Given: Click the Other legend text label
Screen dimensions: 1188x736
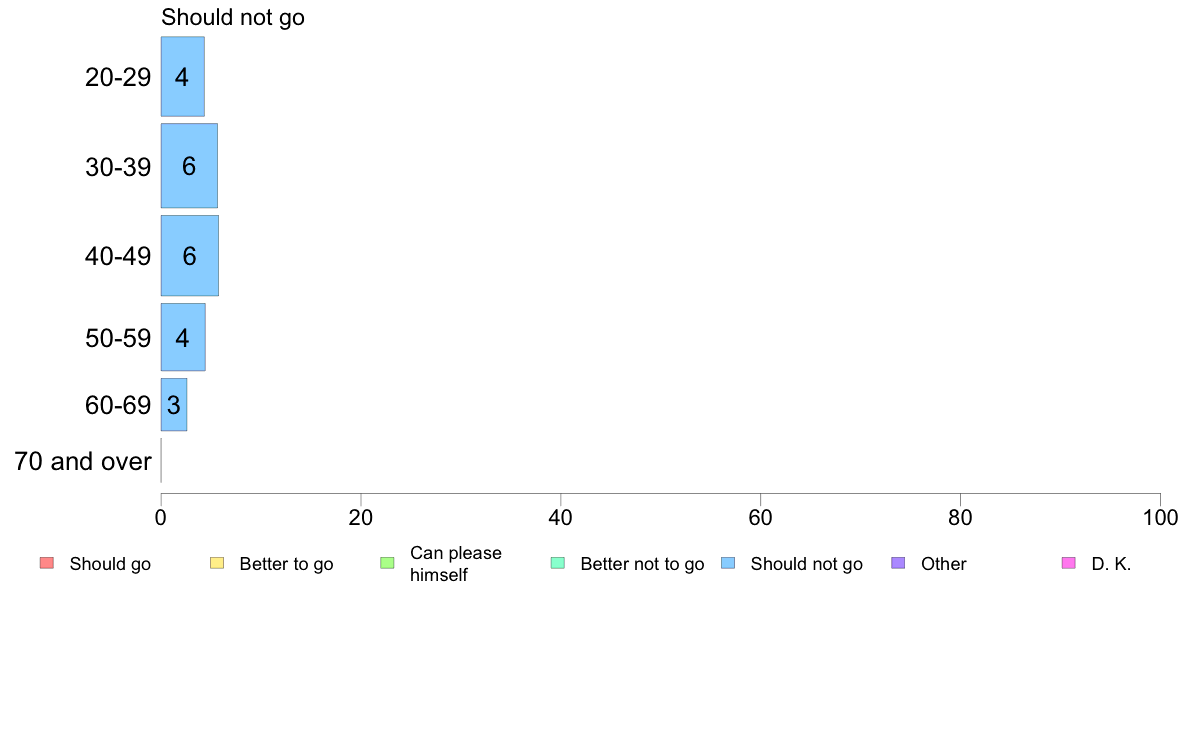Looking at the screenshot, I should click(943, 564).
